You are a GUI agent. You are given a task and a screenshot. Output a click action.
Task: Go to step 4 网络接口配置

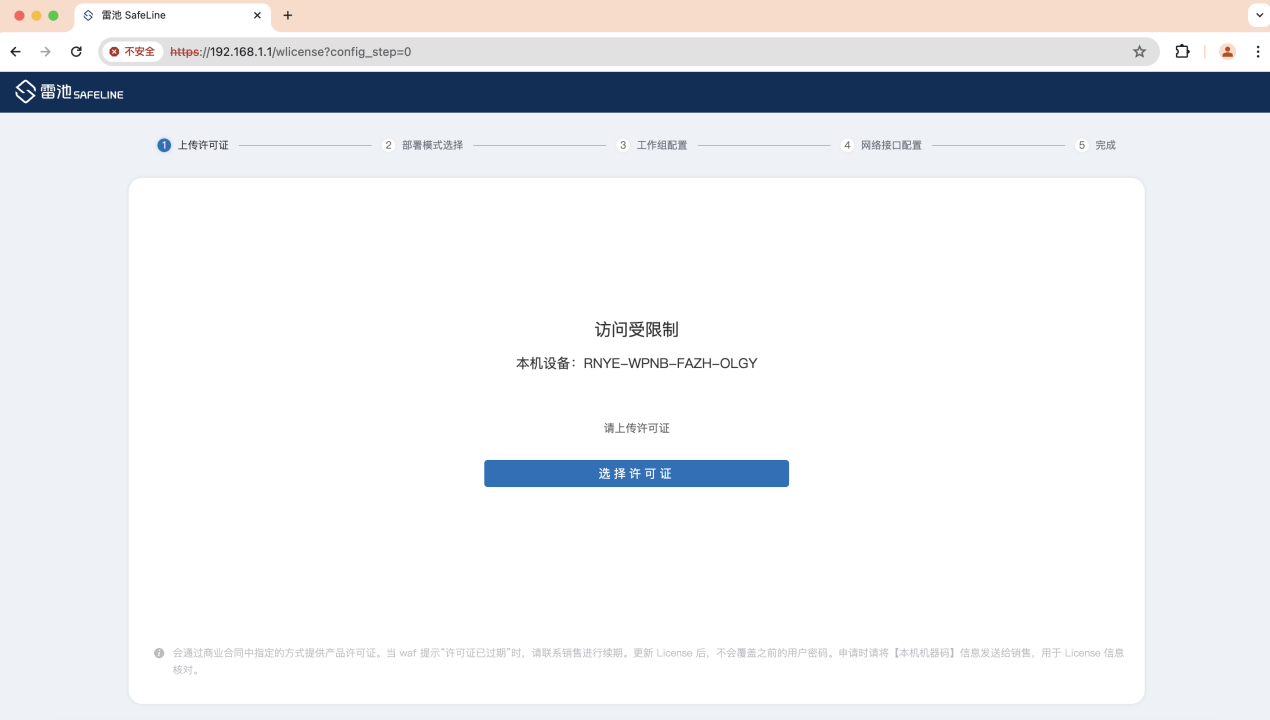tap(881, 145)
